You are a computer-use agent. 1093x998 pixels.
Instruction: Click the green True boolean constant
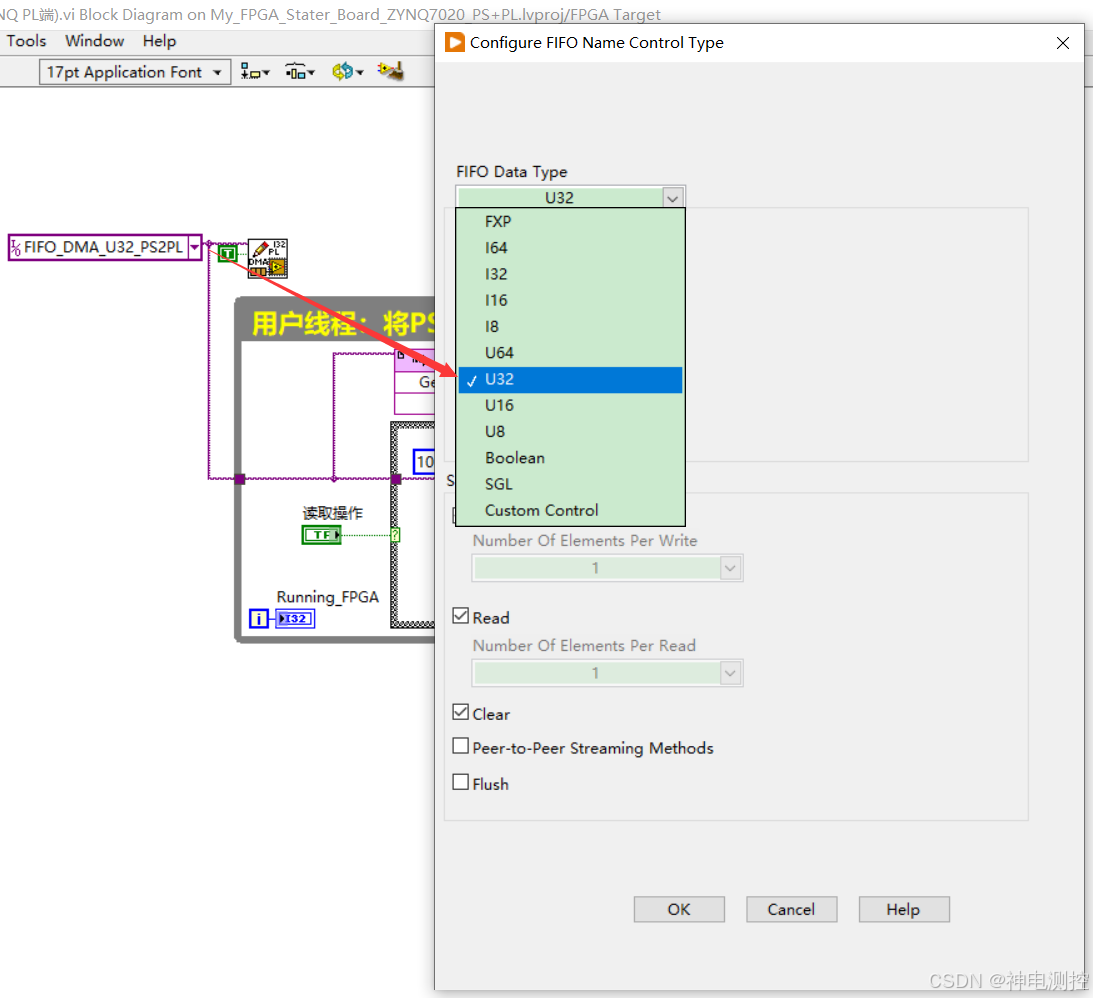point(227,253)
